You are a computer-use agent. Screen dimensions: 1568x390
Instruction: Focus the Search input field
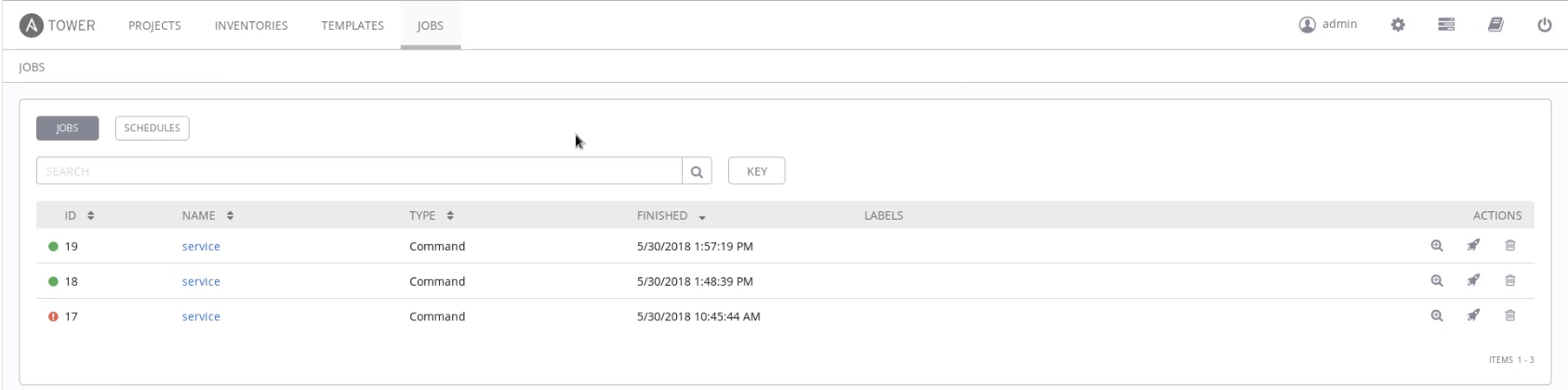[x=359, y=171]
